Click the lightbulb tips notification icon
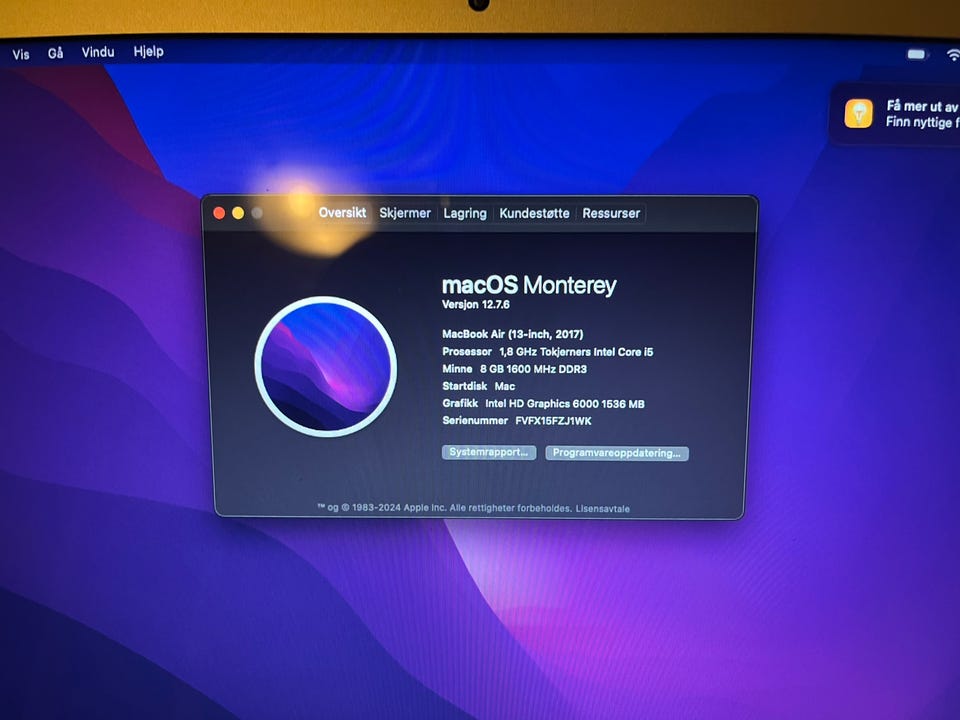 858,113
